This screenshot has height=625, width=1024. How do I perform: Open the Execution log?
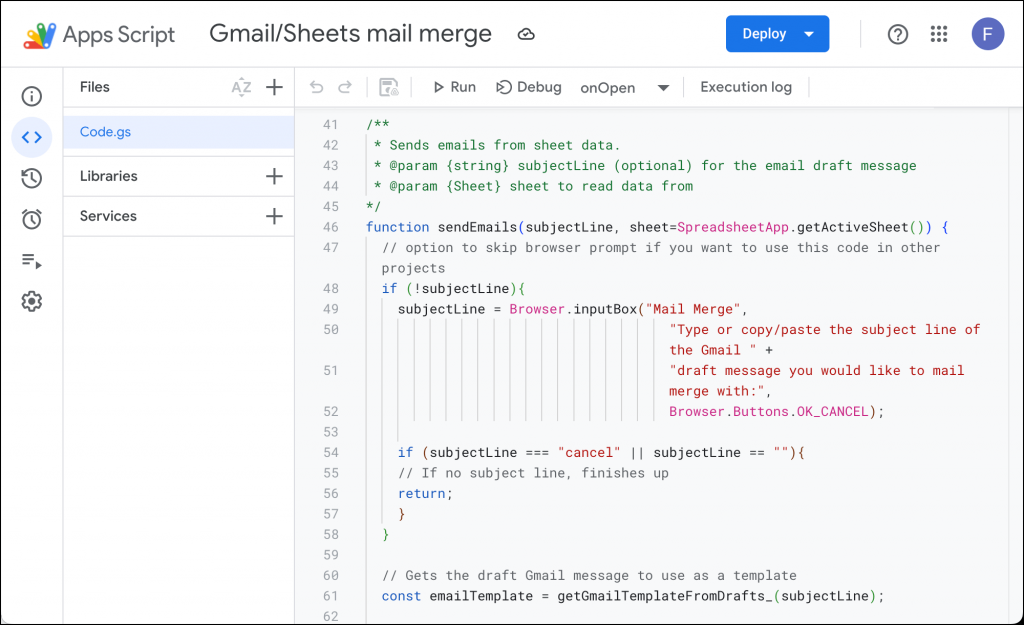point(745,87)
